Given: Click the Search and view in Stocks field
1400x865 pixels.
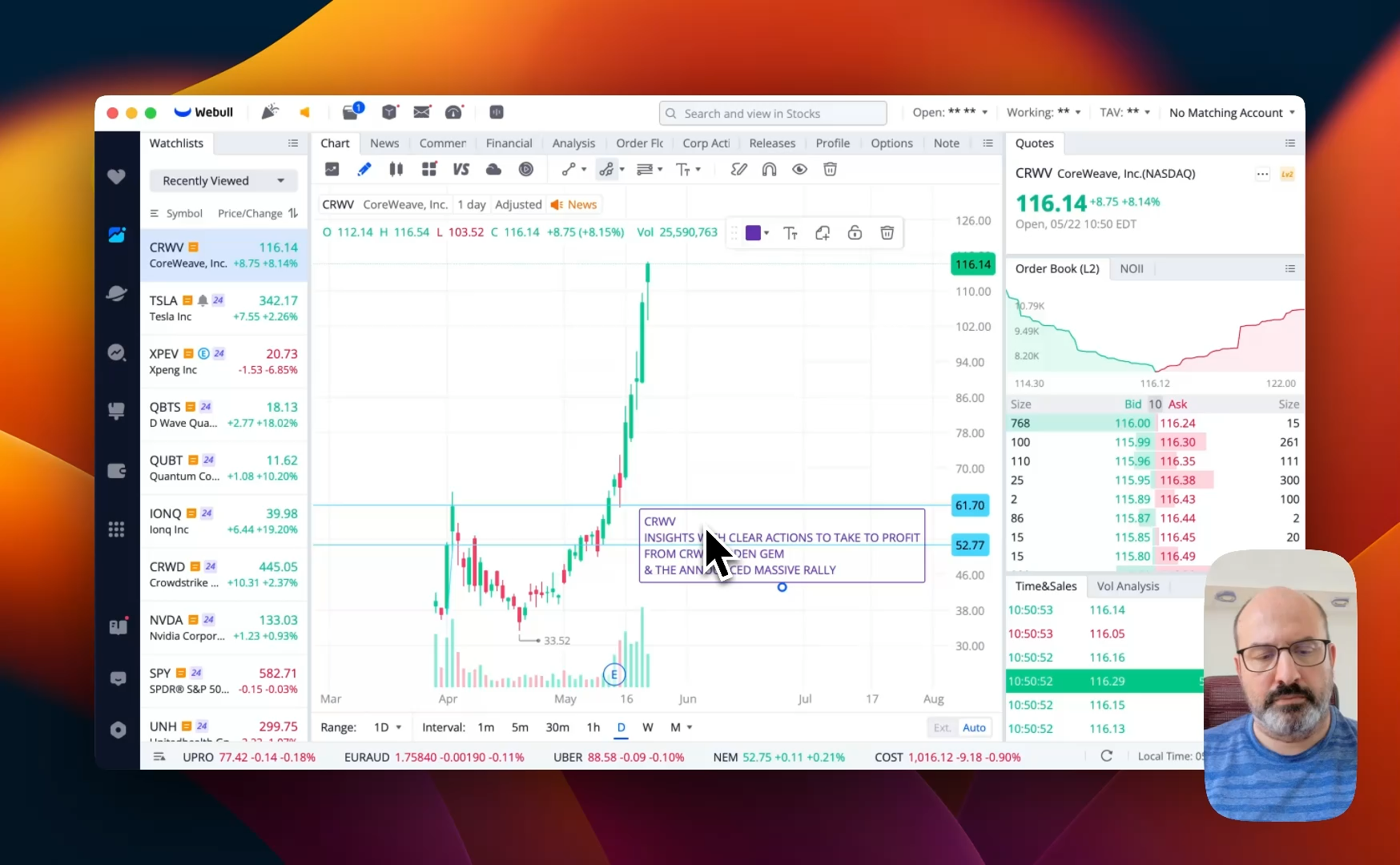Looking at the screenshot, I should [x=773, y=113].
